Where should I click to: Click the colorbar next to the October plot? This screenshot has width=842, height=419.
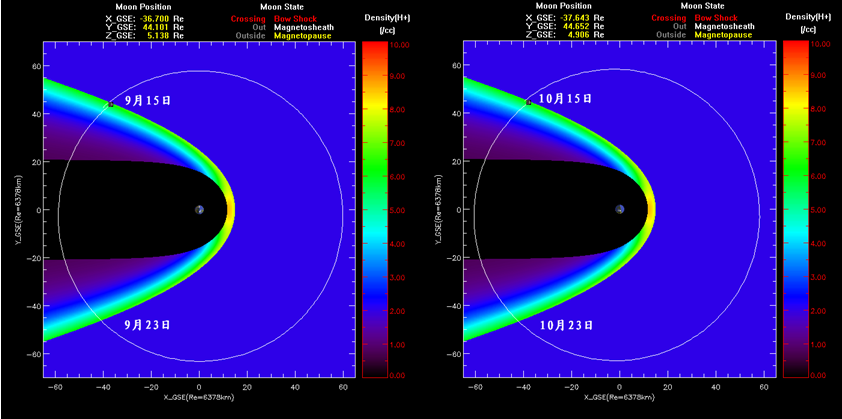pos(796,209)
